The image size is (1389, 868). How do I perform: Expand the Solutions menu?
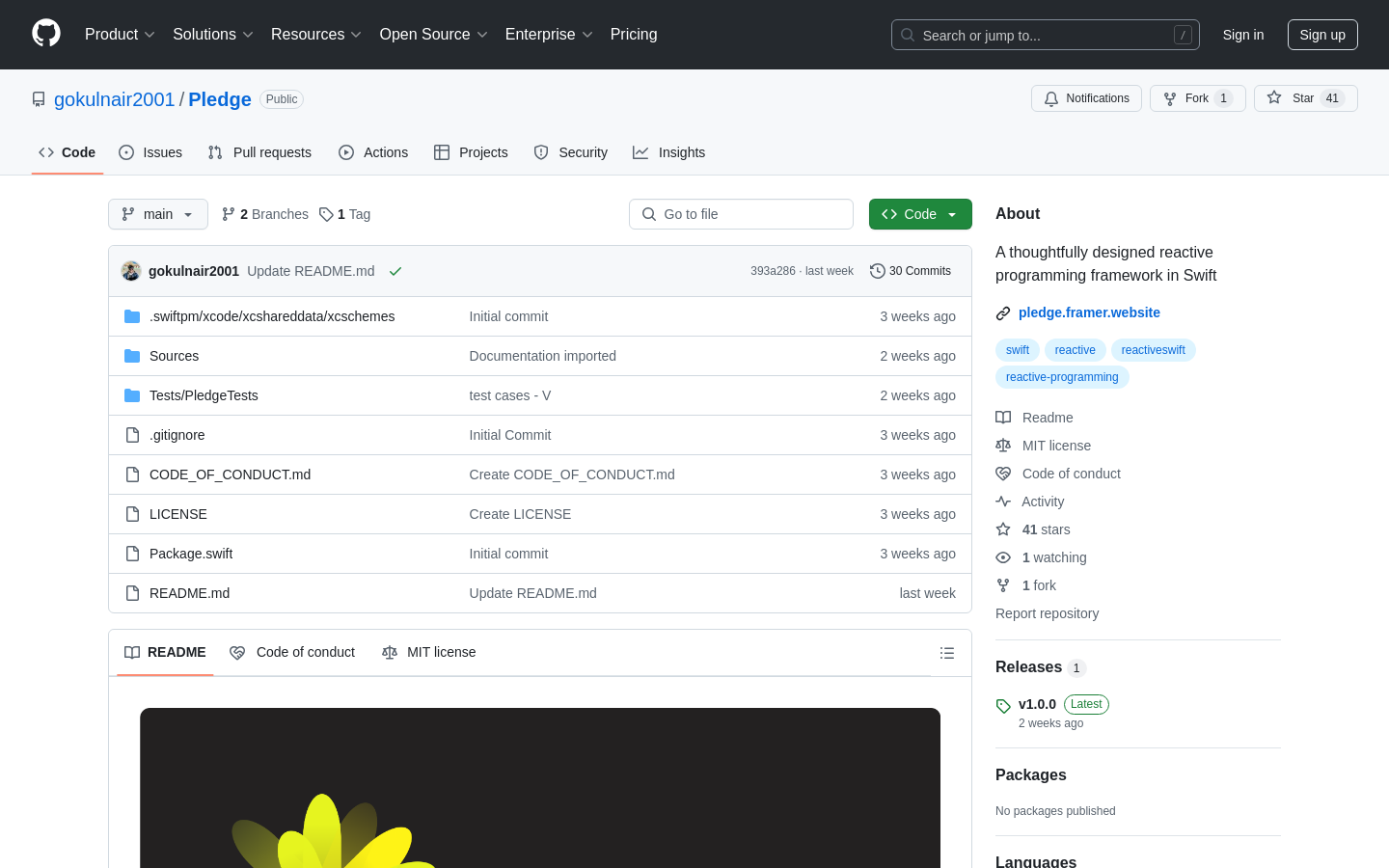(213, 35)
